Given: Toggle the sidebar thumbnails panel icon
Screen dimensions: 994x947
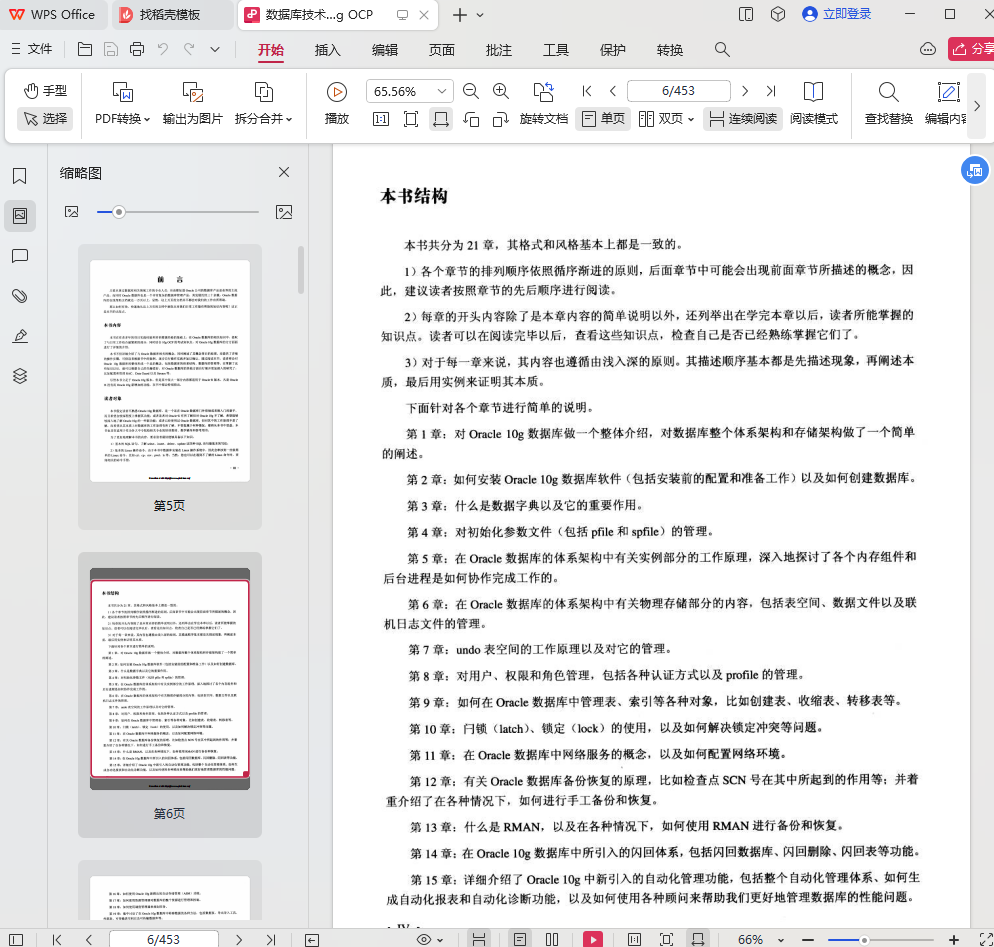Looking at the screenshot, I should coord(20,216).
